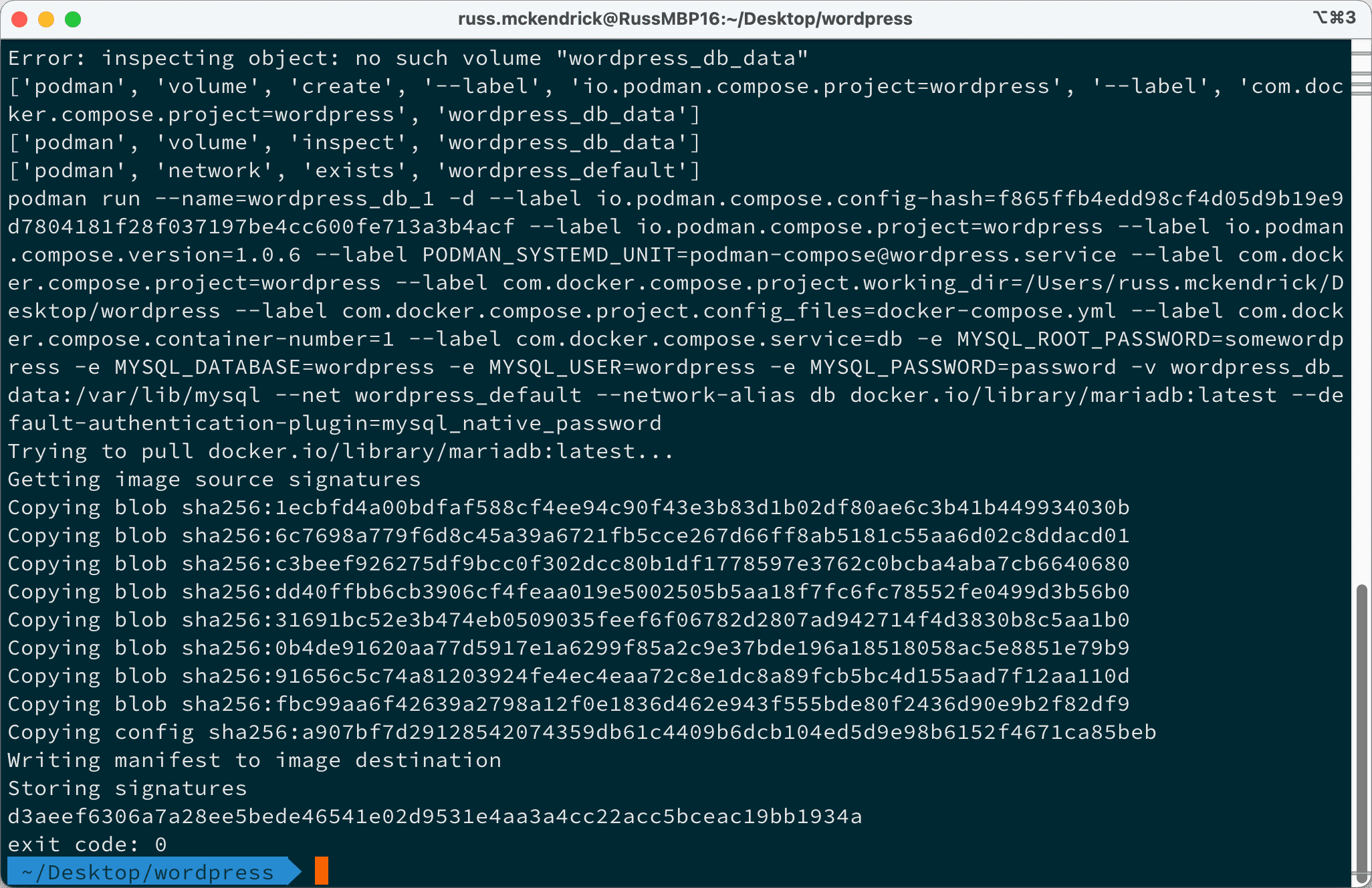Click the blob line sha256:fbc99aa6f426

click(569, 703)
